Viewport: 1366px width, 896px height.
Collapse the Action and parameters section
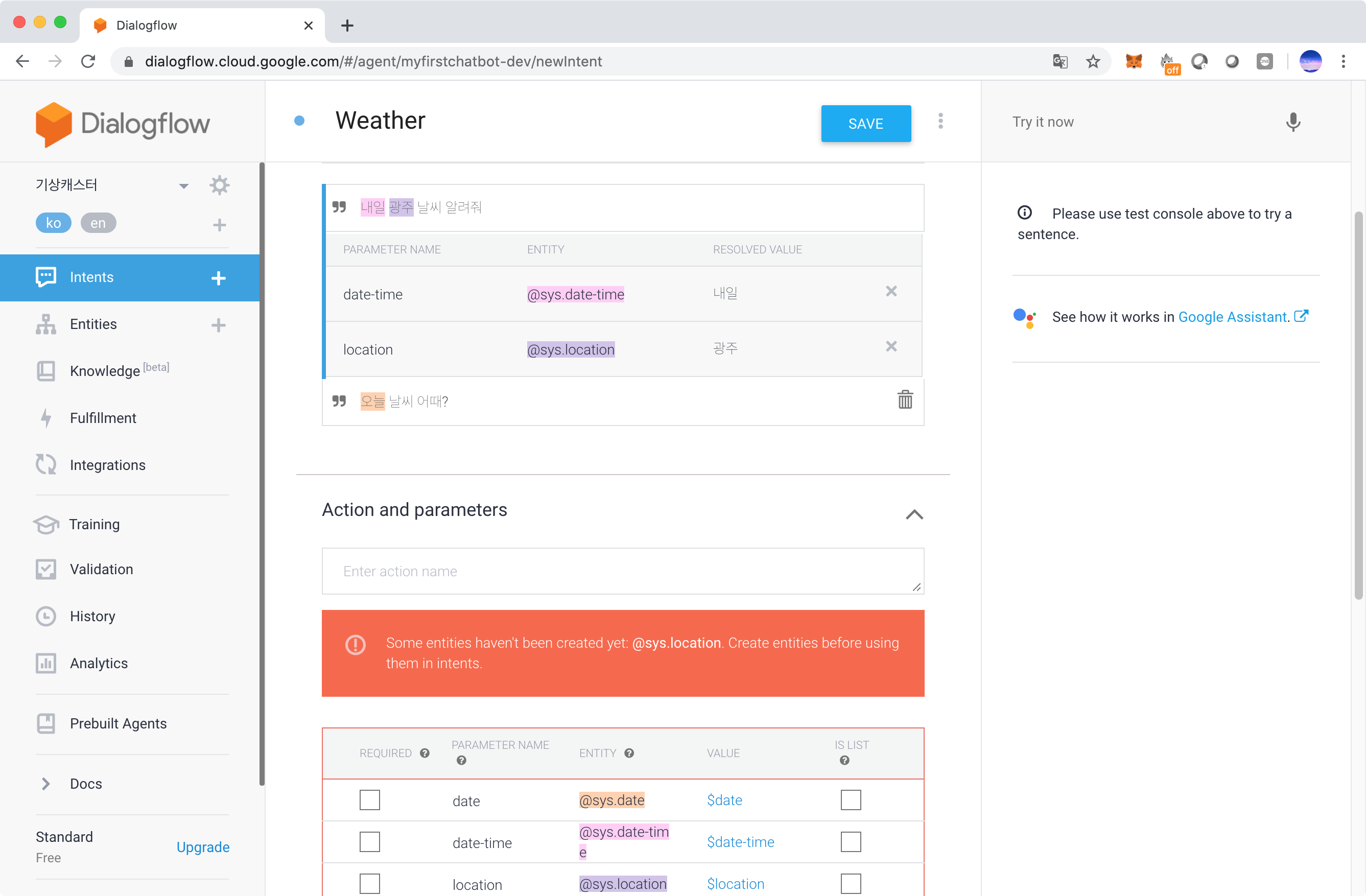pyautogui.click(x=914, y=514)
